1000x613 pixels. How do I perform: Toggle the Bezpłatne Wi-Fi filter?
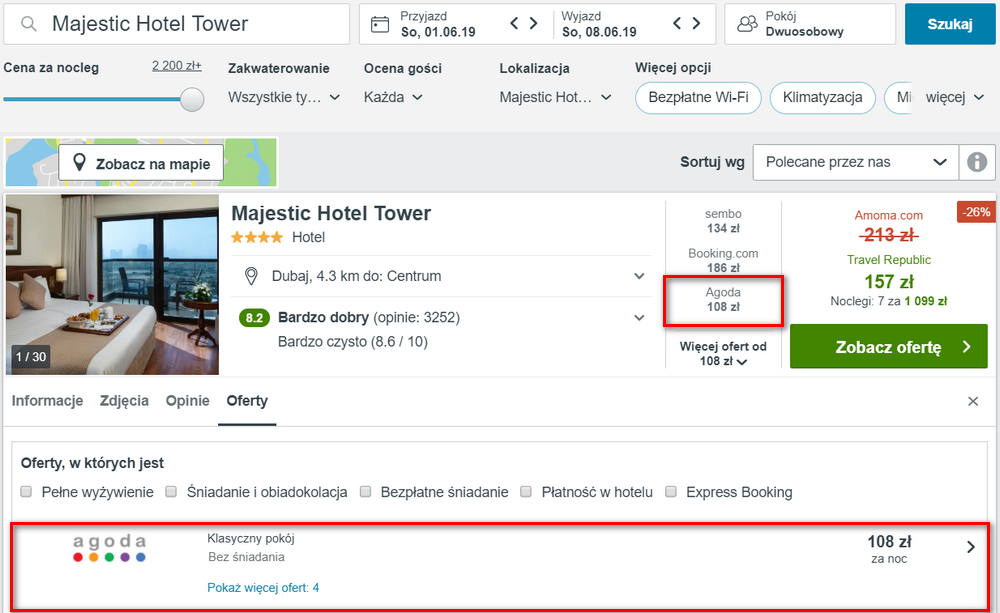coord(698,98)
